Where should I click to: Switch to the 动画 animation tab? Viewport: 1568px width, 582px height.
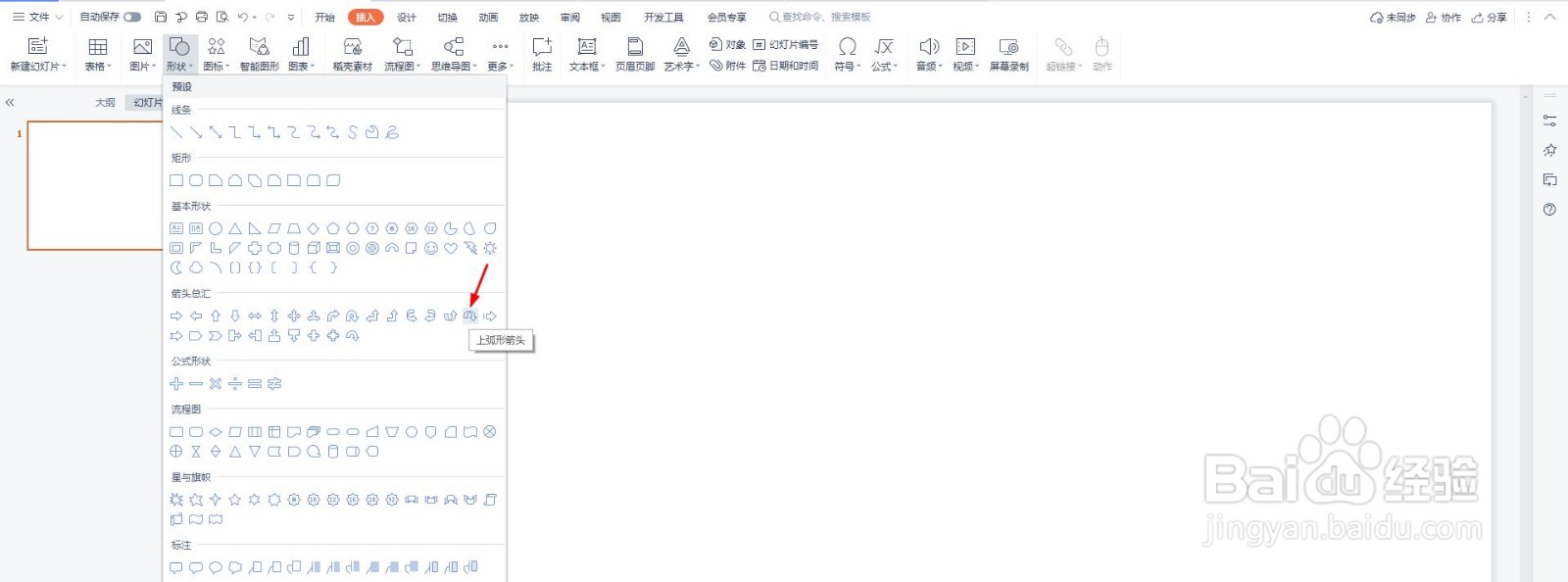[488, 18]
